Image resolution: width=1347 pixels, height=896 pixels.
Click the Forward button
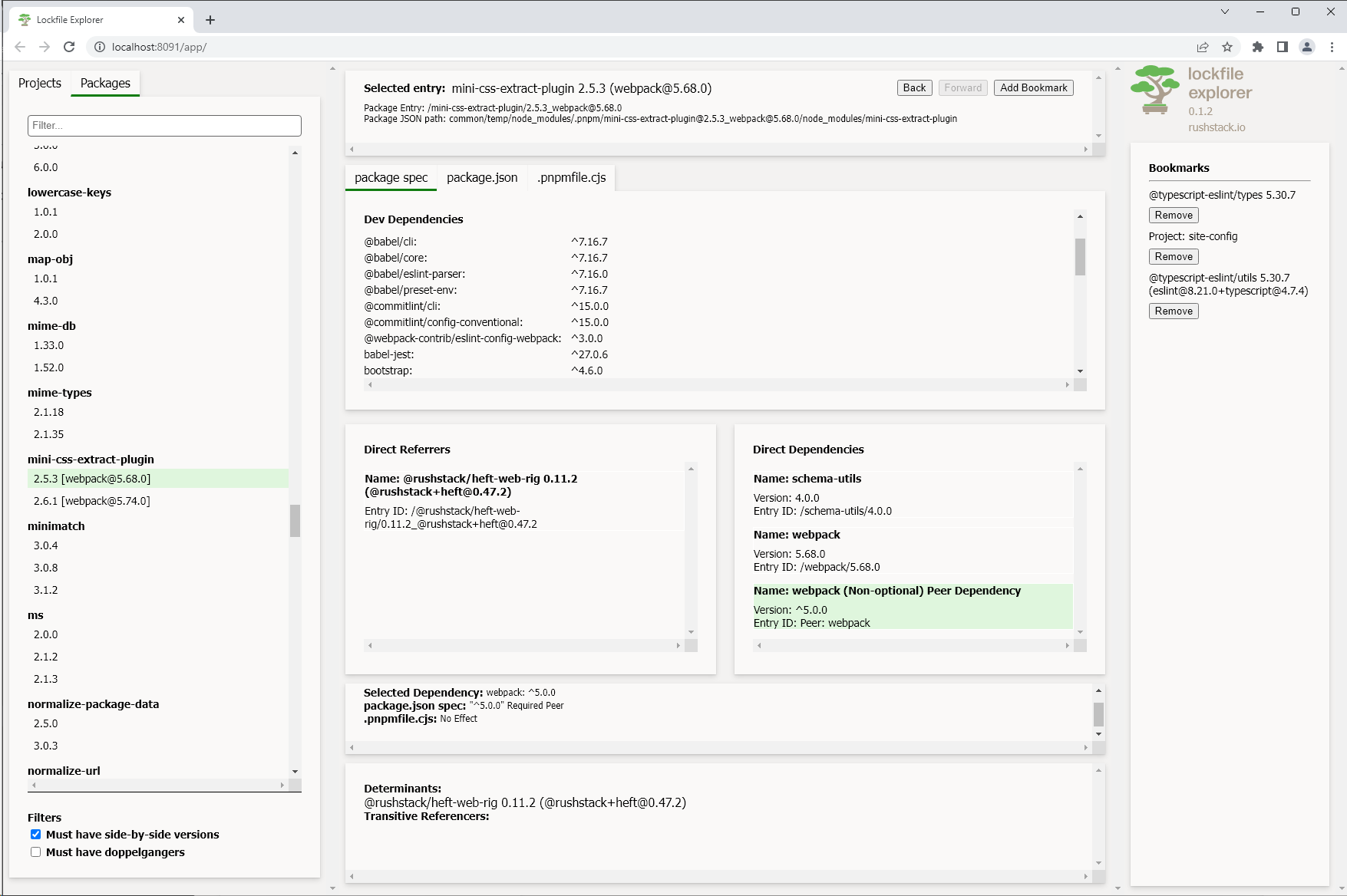point(962,87)
